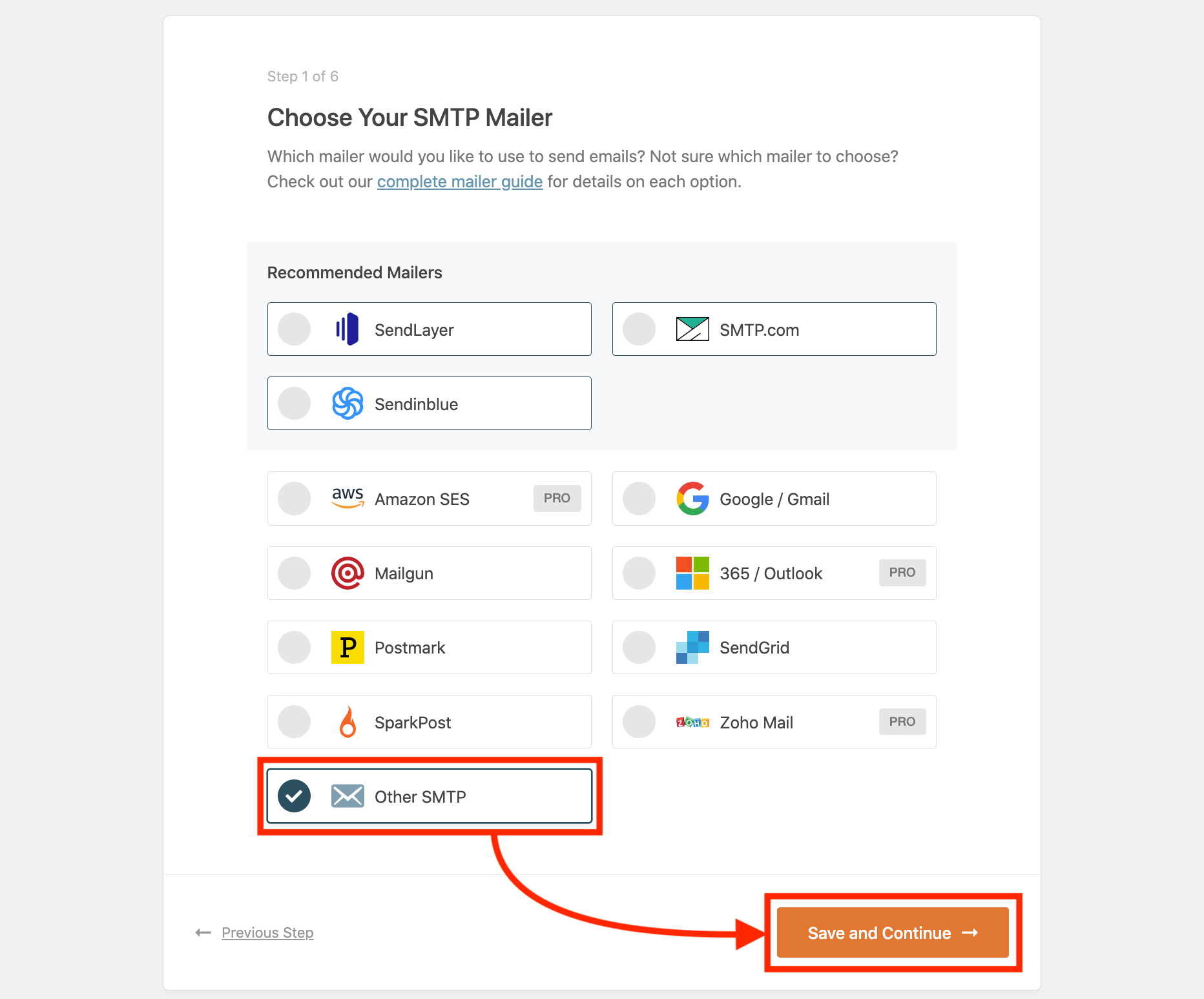Click the Microsoft 365 colored squares logo
The image size is (1204, 999).
[692, 573]
